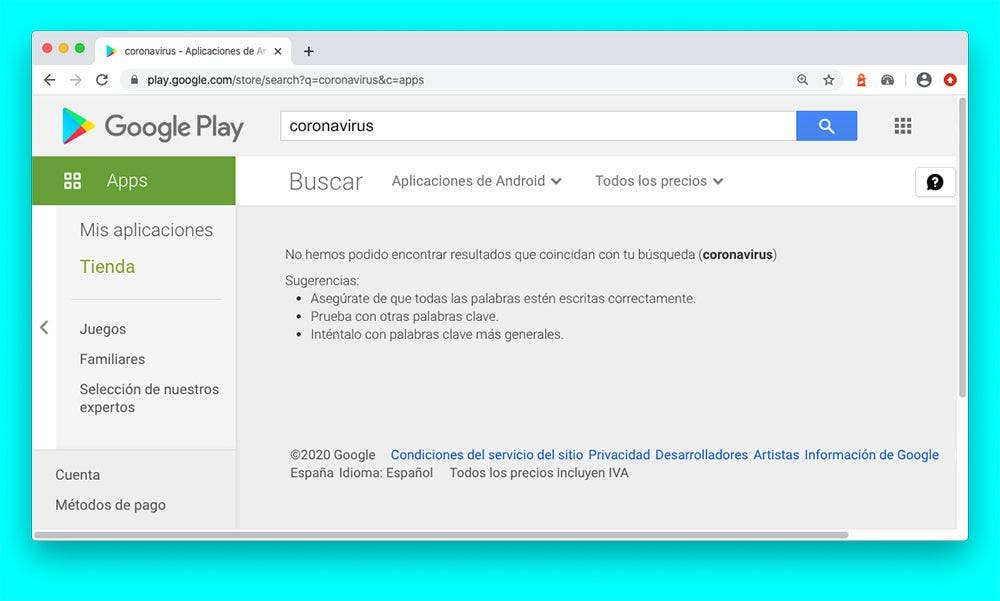The width and height of the screenshot is (1000, 601).
Task: Click the España text in the footer
Action: point(312,473)
